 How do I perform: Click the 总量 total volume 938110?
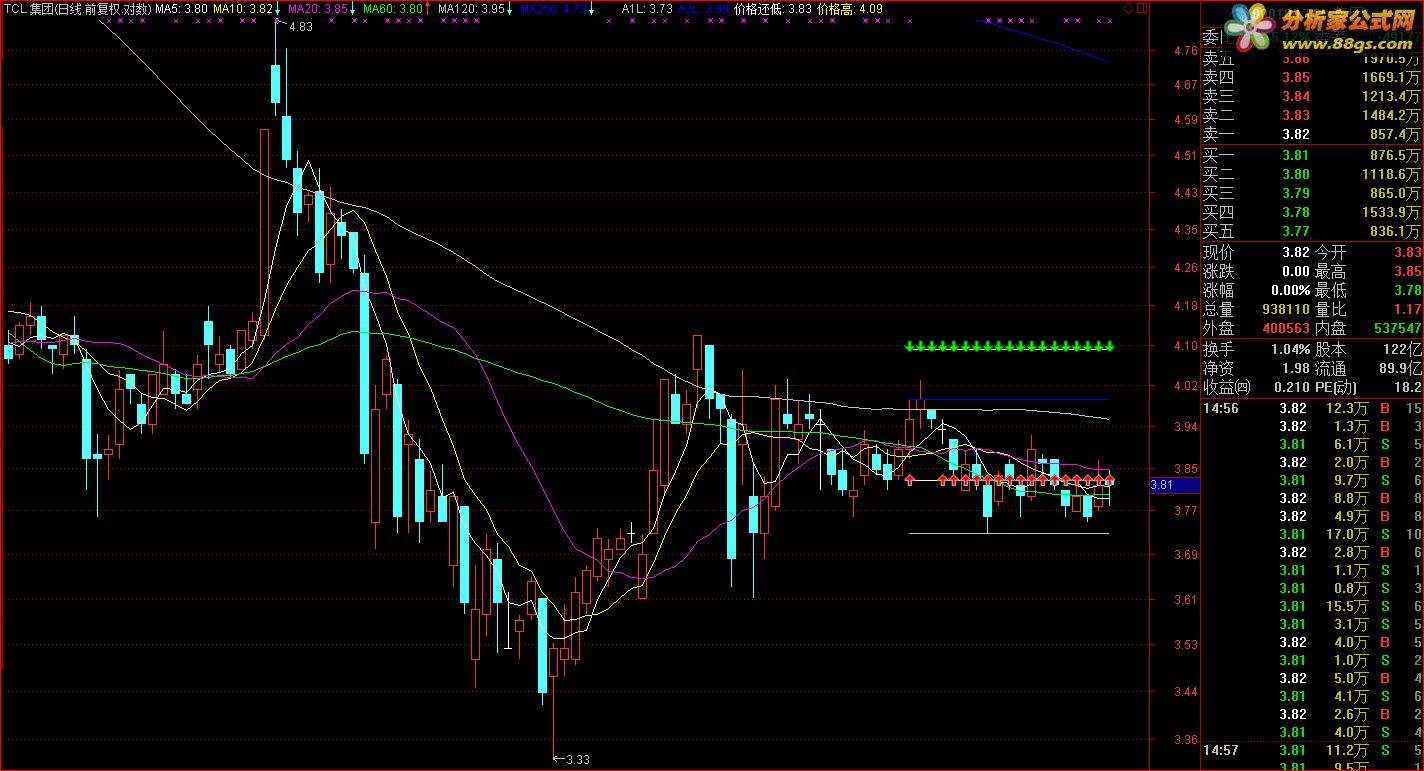(1285, 309)
